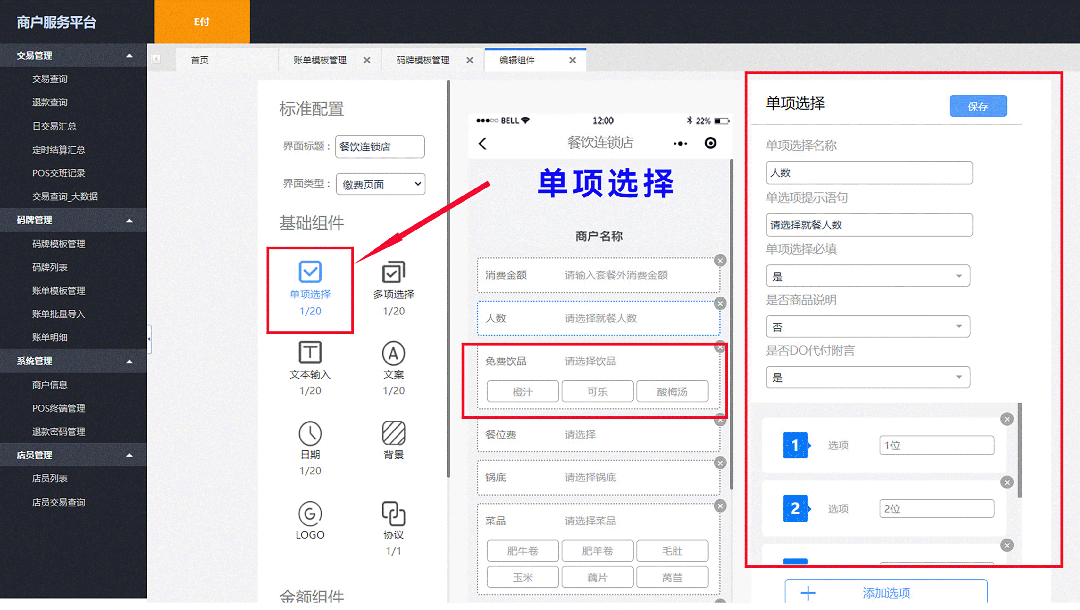The width and height of the screenshot is (1080, 610).
Task: Click the plus icon of 添加选项
Action: (808, 593)
